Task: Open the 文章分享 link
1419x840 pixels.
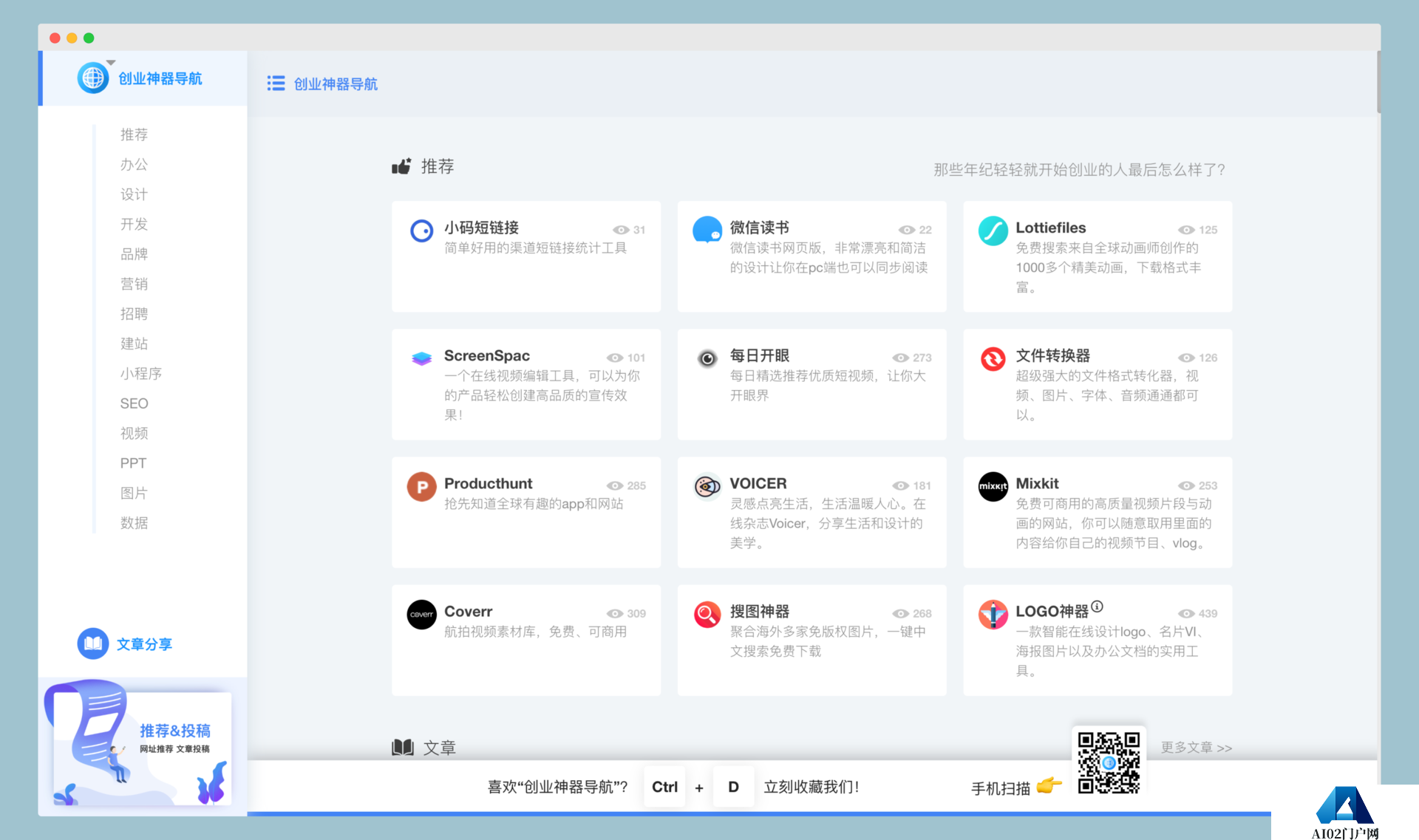Action: [144, 644]
